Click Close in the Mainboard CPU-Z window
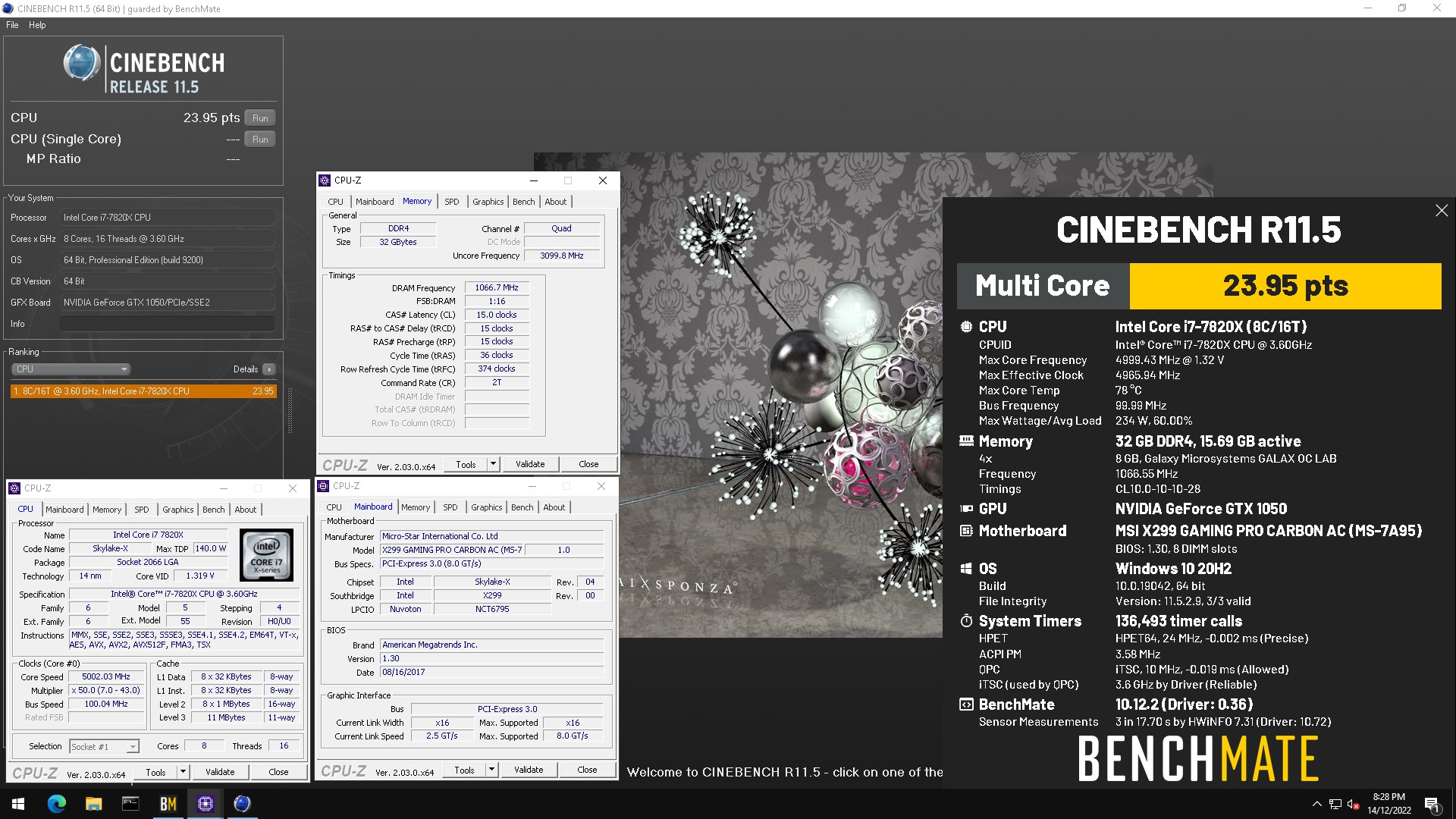This screenshot has height=819, width=1456. tap(587, 770)
